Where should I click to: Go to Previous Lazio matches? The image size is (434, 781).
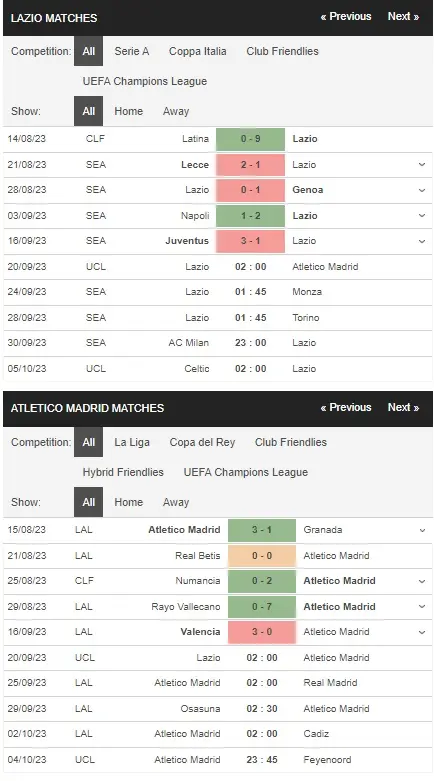pyautogui.click(x=346, y=16)
